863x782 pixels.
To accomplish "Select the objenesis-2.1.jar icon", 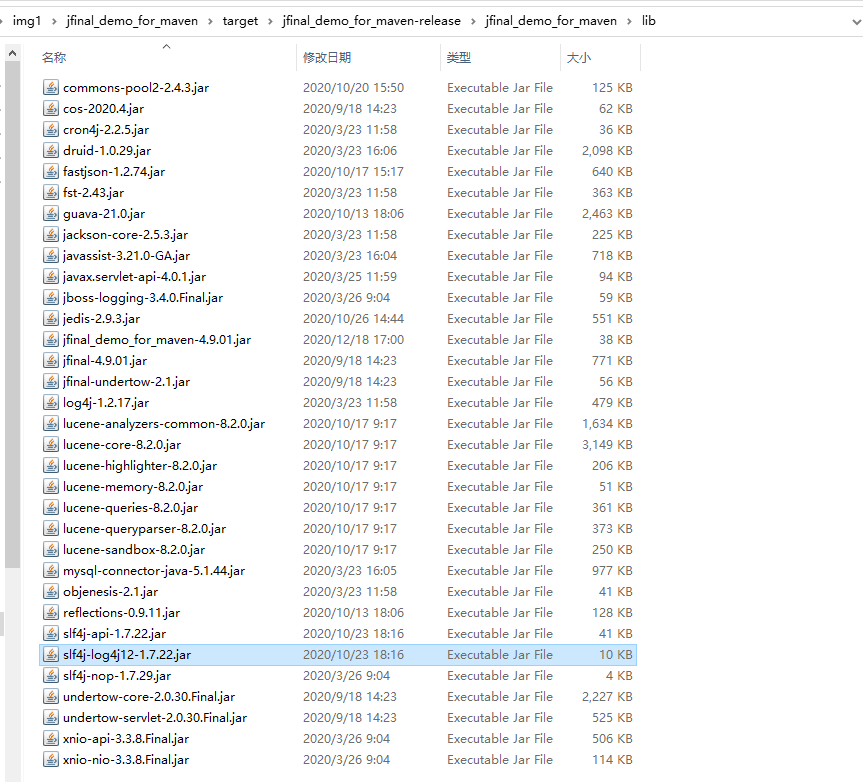I will [51, 592].
